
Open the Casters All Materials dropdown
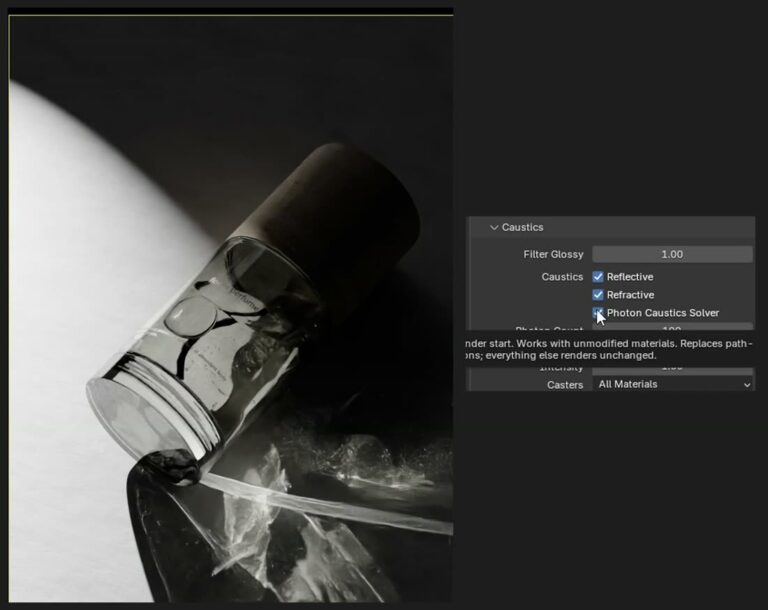(x=673, y=384)
